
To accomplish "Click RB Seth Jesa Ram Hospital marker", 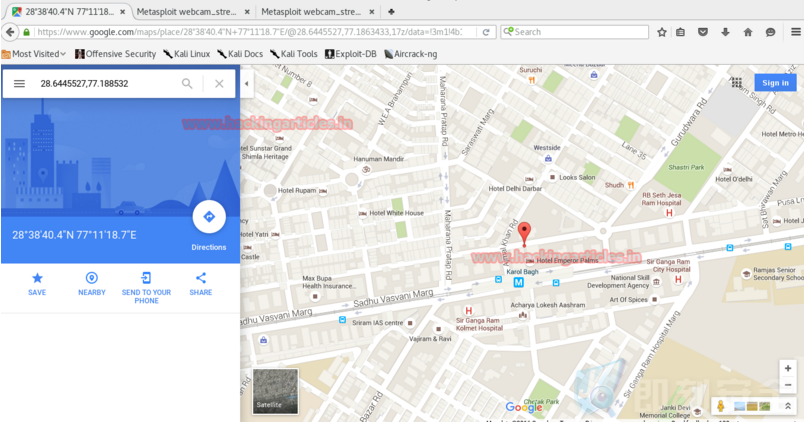I will coord(669,213).
